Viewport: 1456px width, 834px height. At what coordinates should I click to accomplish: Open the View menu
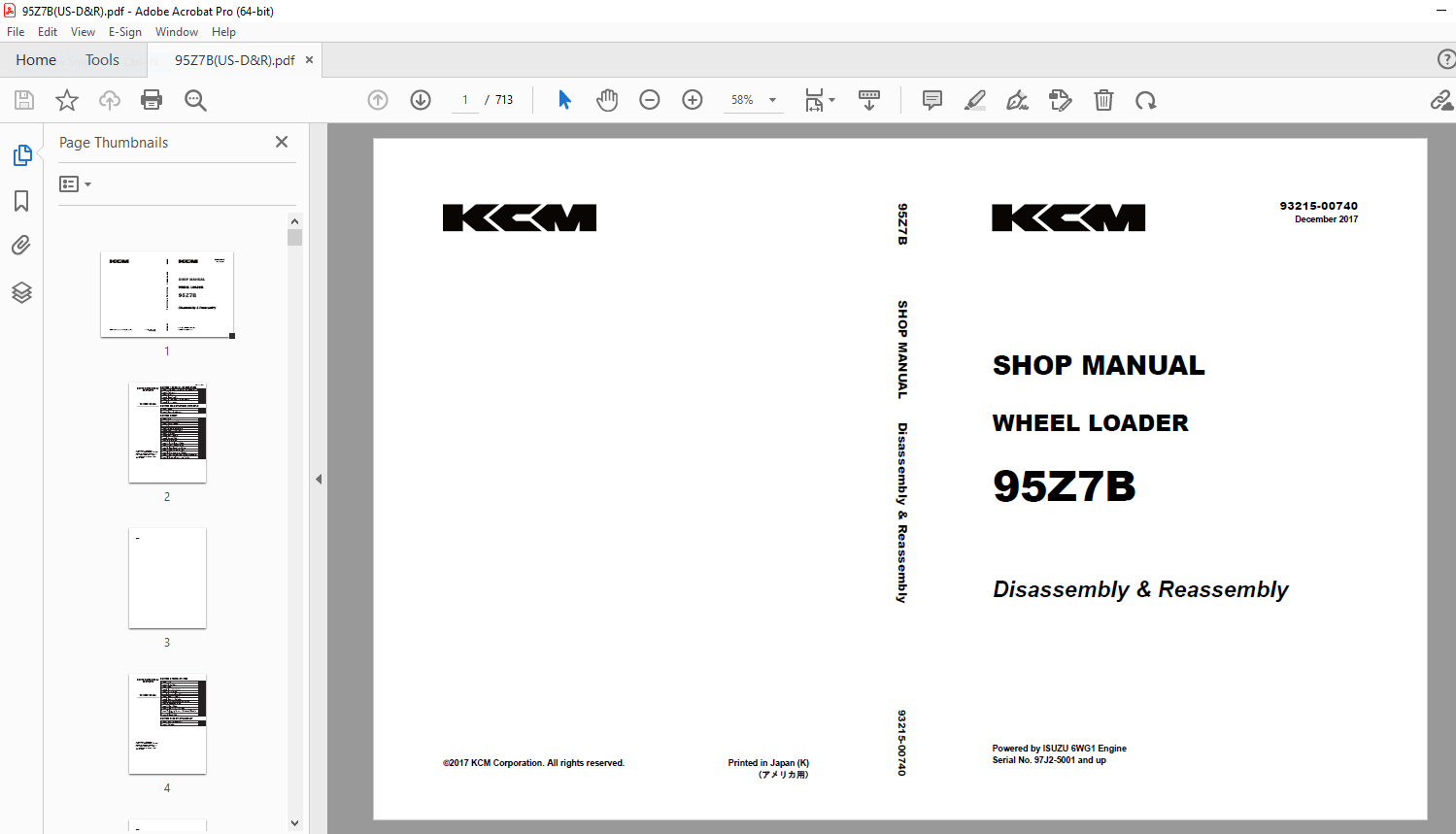[83, 32]
